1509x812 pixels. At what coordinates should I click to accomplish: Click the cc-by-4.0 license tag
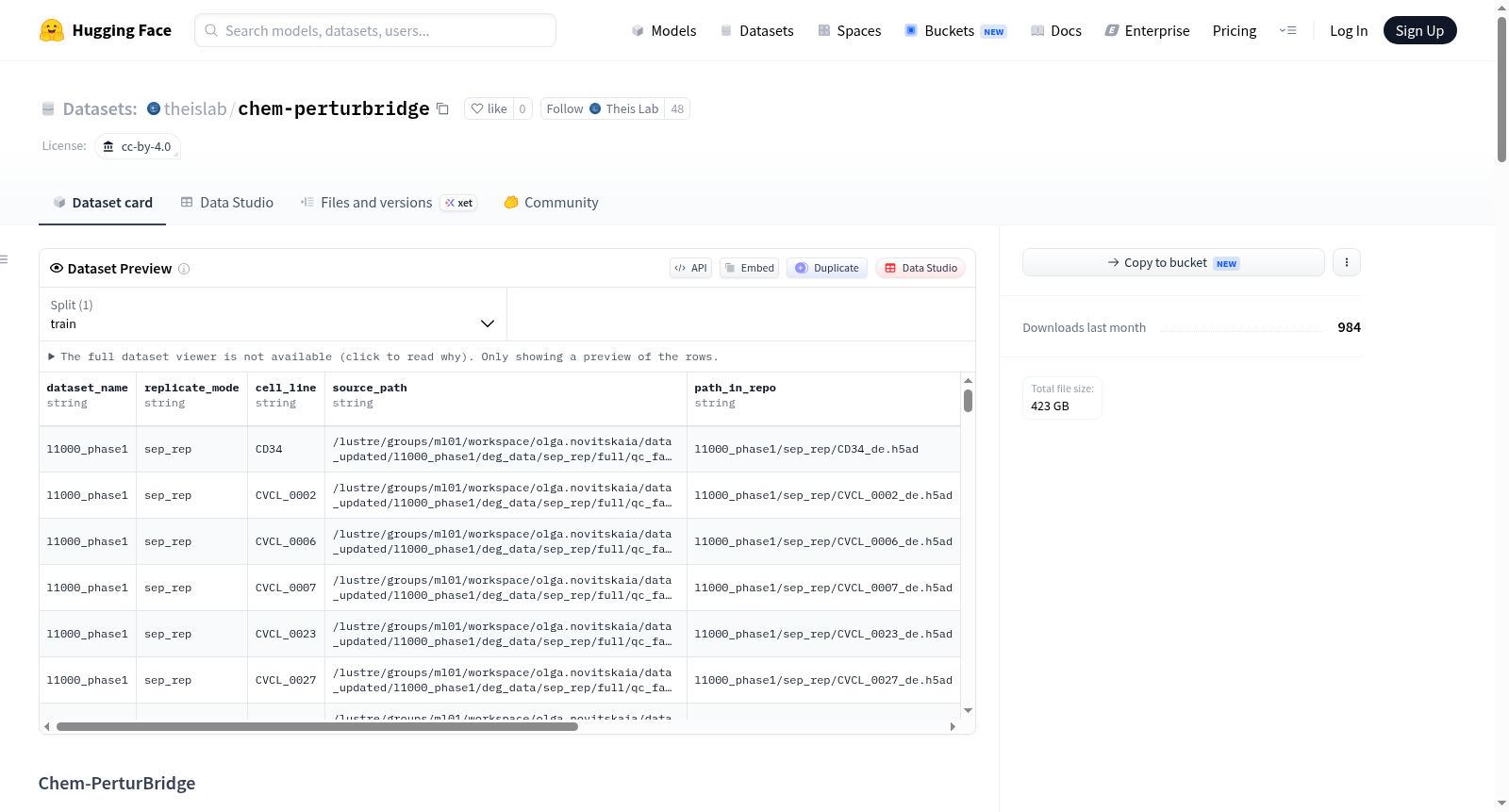138,146
